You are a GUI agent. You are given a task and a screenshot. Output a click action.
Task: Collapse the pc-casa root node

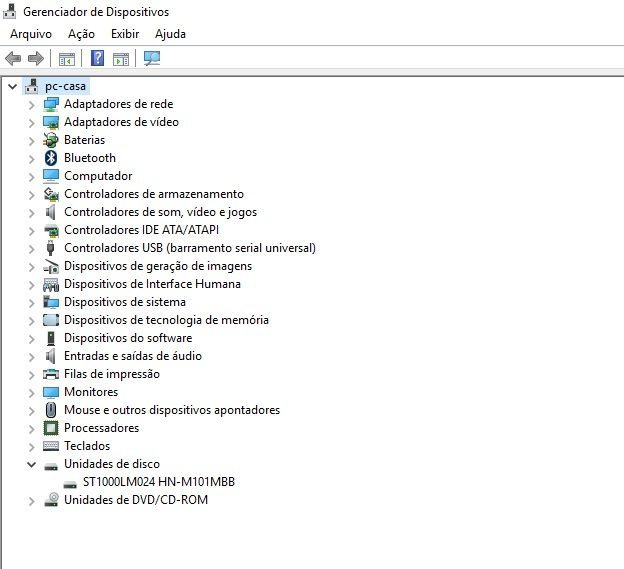pyautogui.click(x=12, y=86)
